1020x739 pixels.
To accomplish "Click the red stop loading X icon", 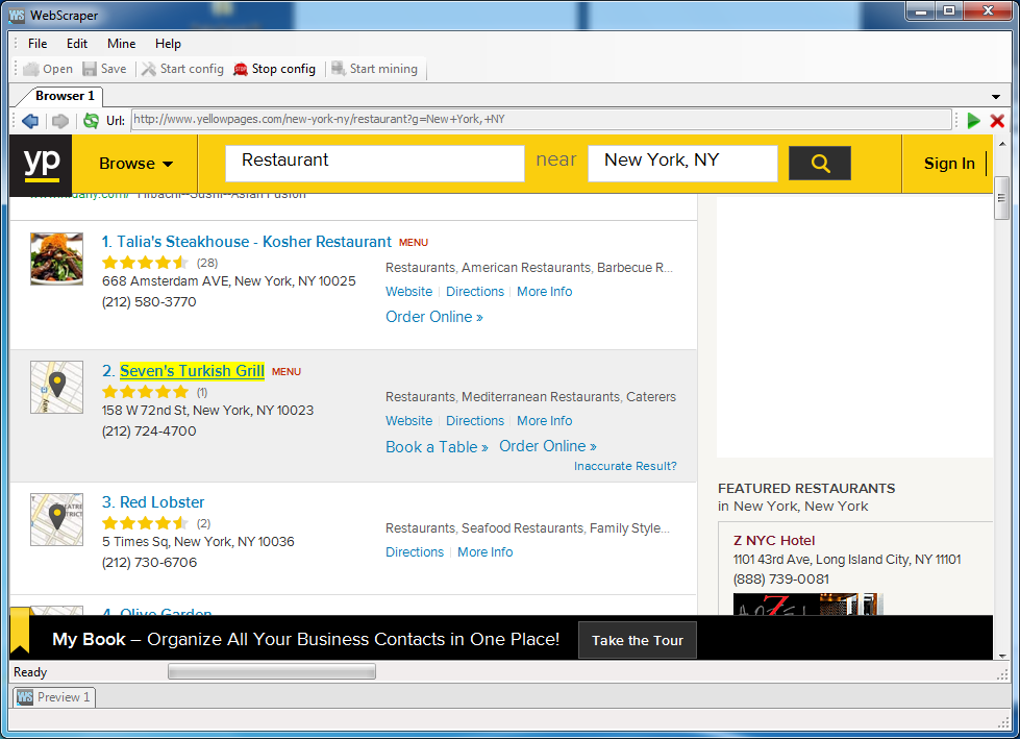I will click(997, 120).
